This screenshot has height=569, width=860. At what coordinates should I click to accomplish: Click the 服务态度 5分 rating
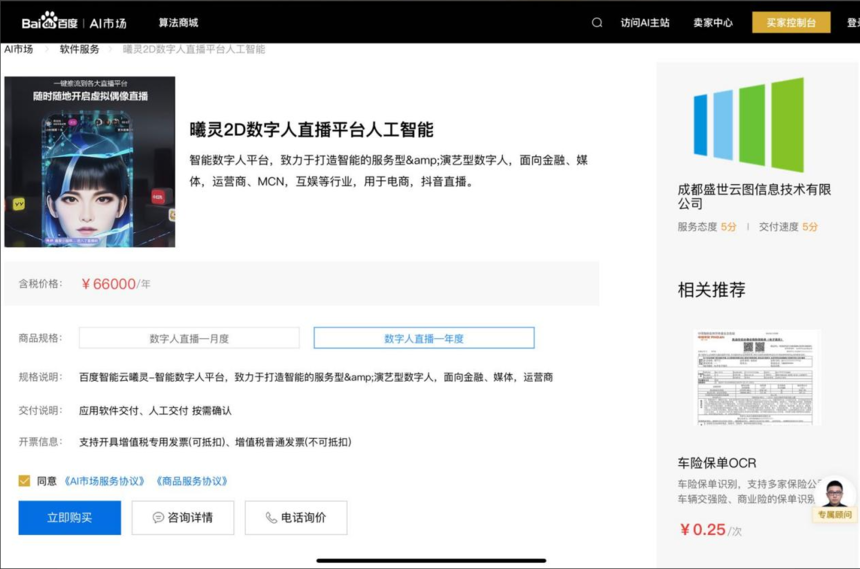707,227
